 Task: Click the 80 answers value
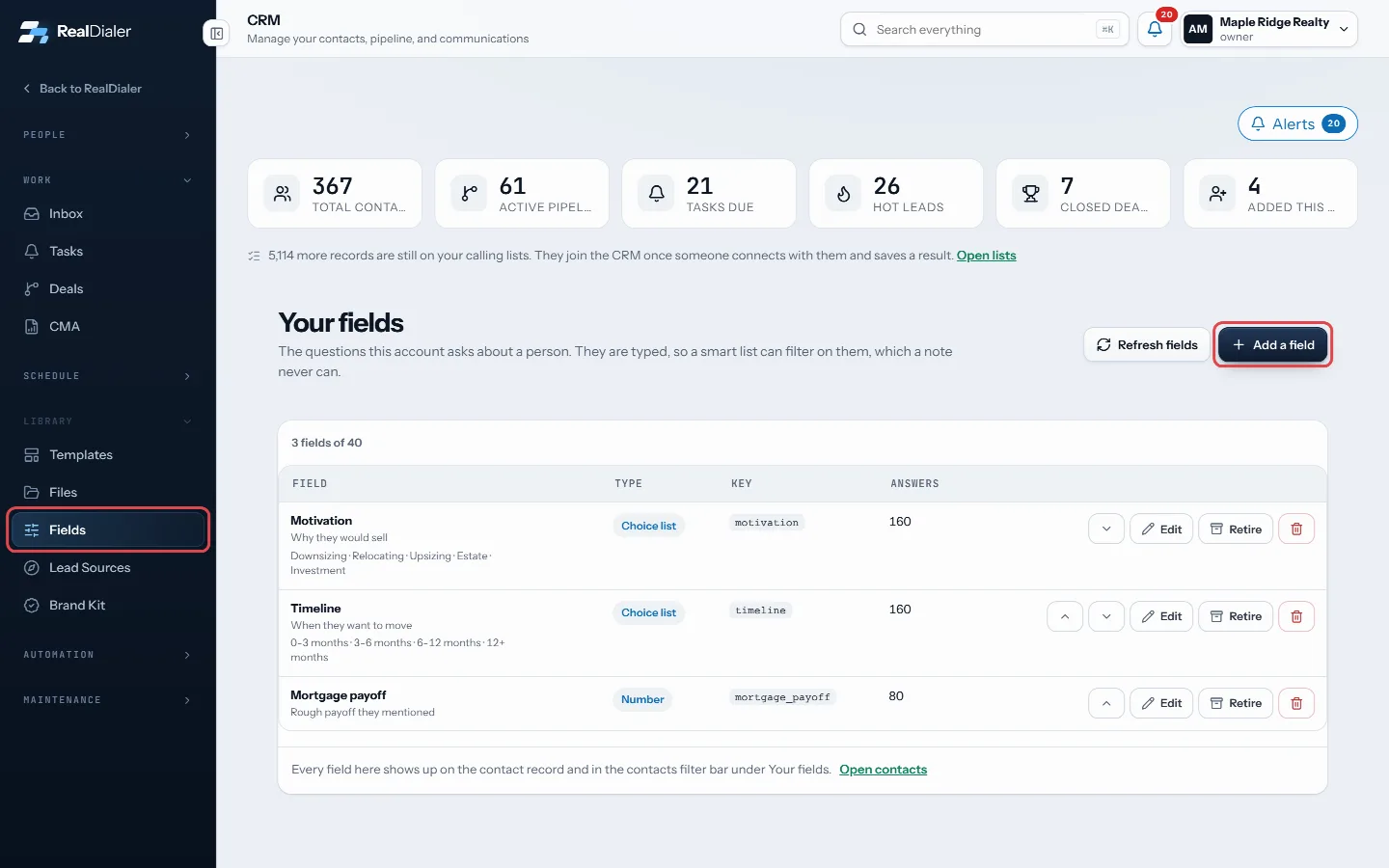[896, 696]
